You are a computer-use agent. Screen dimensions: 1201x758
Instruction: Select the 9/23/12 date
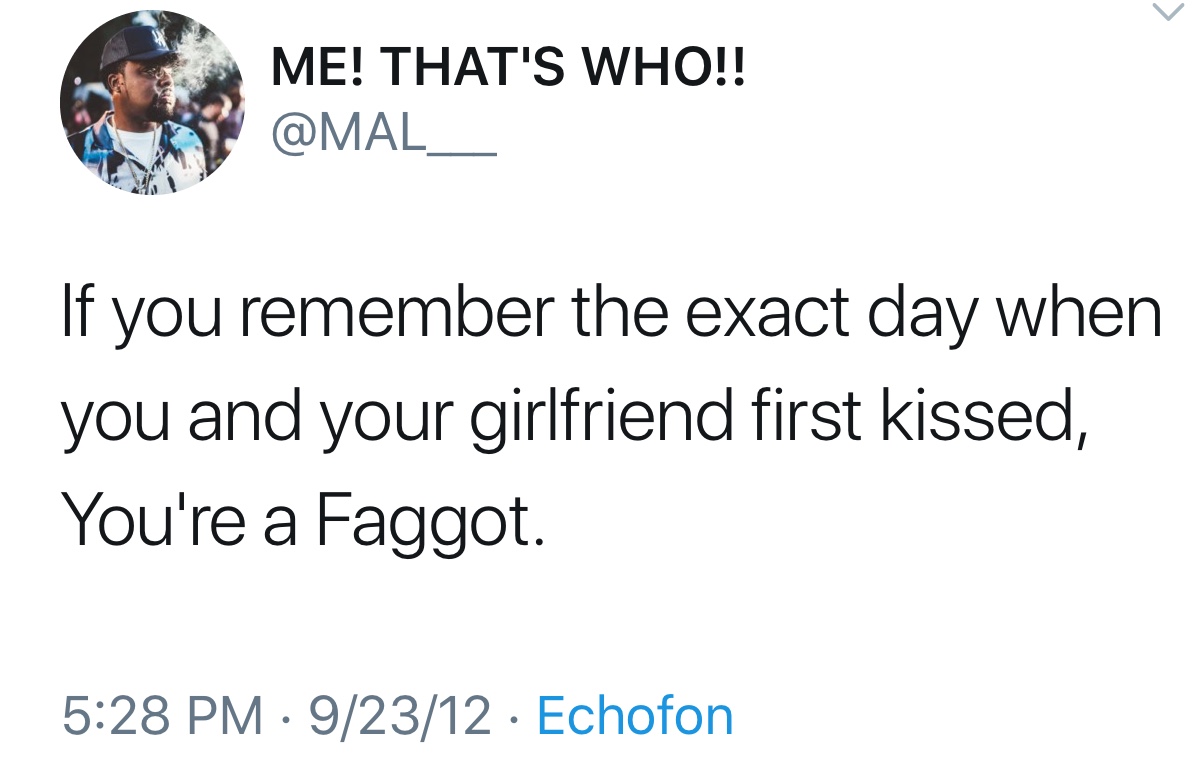(x=400, y=716)
